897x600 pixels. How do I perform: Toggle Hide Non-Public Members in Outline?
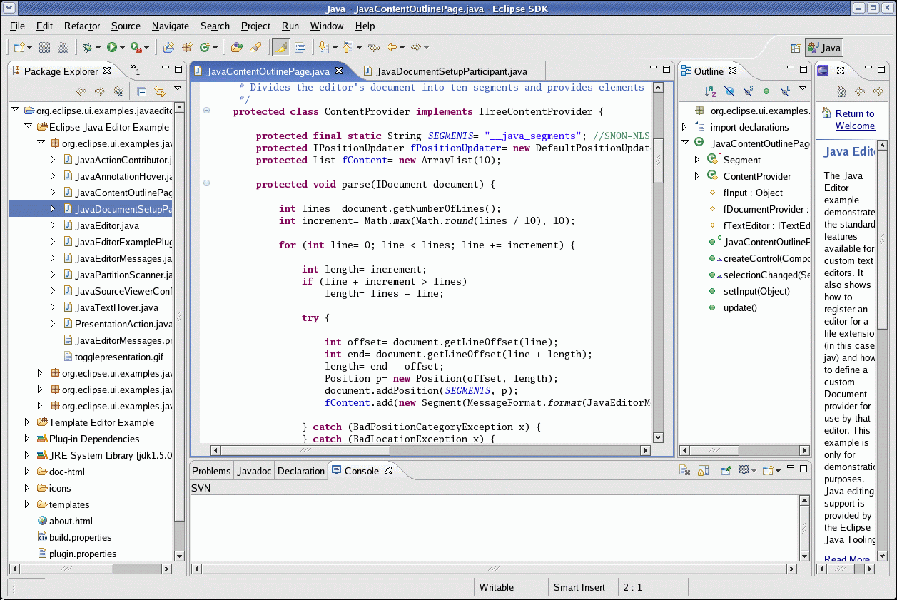click(x=767, y=91)
